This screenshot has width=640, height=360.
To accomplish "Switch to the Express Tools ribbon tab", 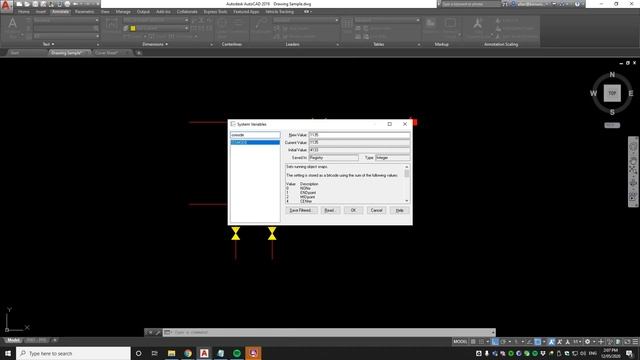I will click(215, 12).
